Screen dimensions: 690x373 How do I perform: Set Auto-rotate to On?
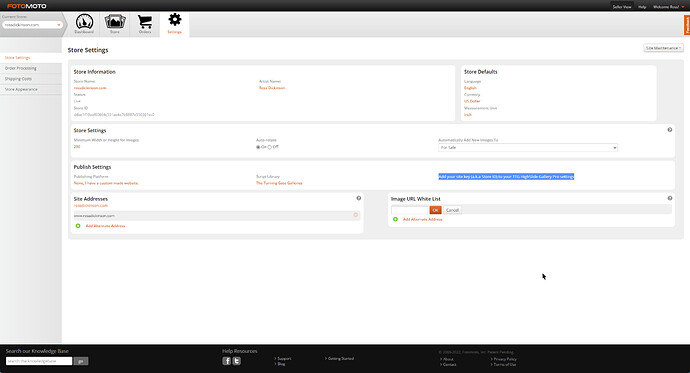pyautogui.click(x=258, y=147)
